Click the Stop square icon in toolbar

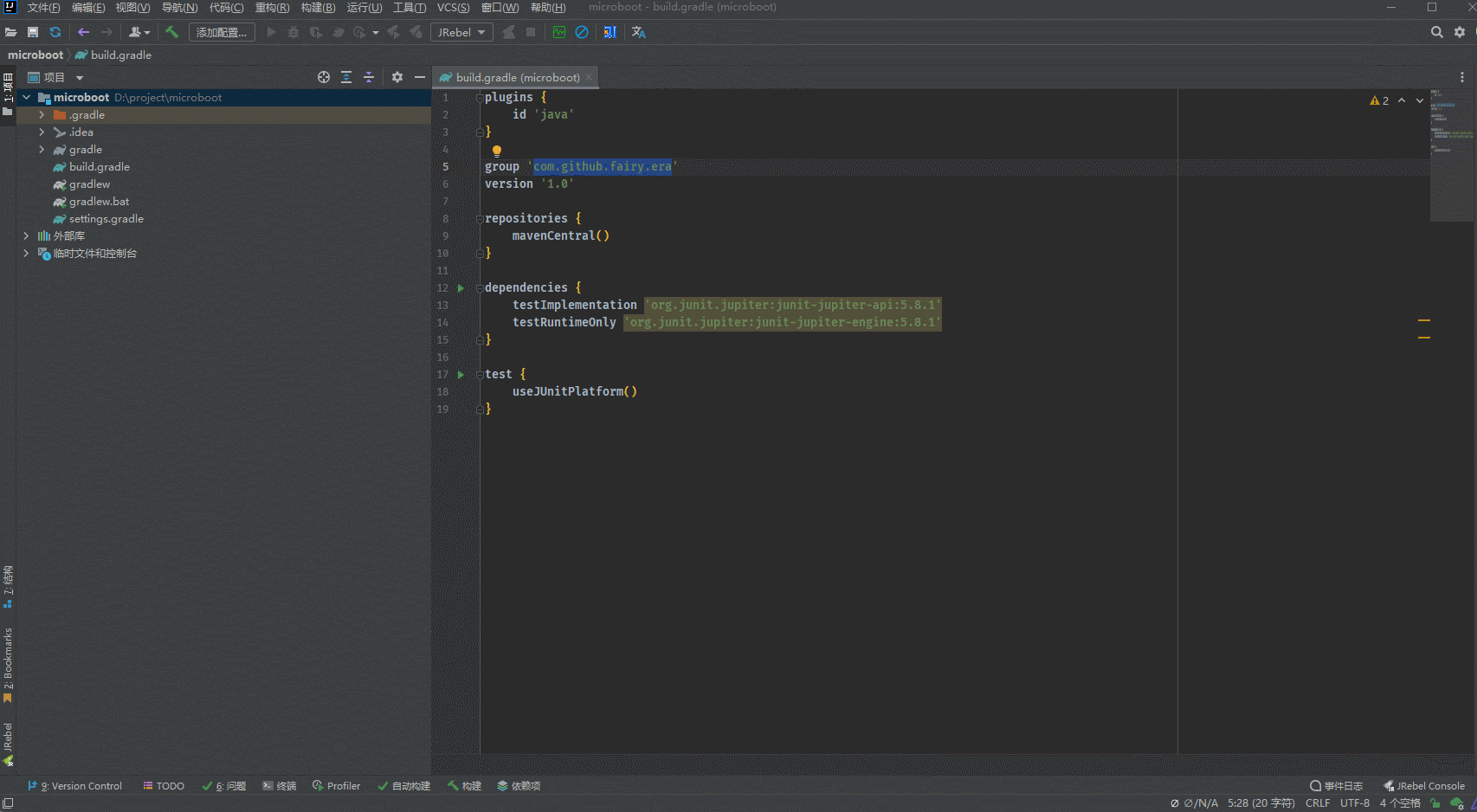(531, 32)
